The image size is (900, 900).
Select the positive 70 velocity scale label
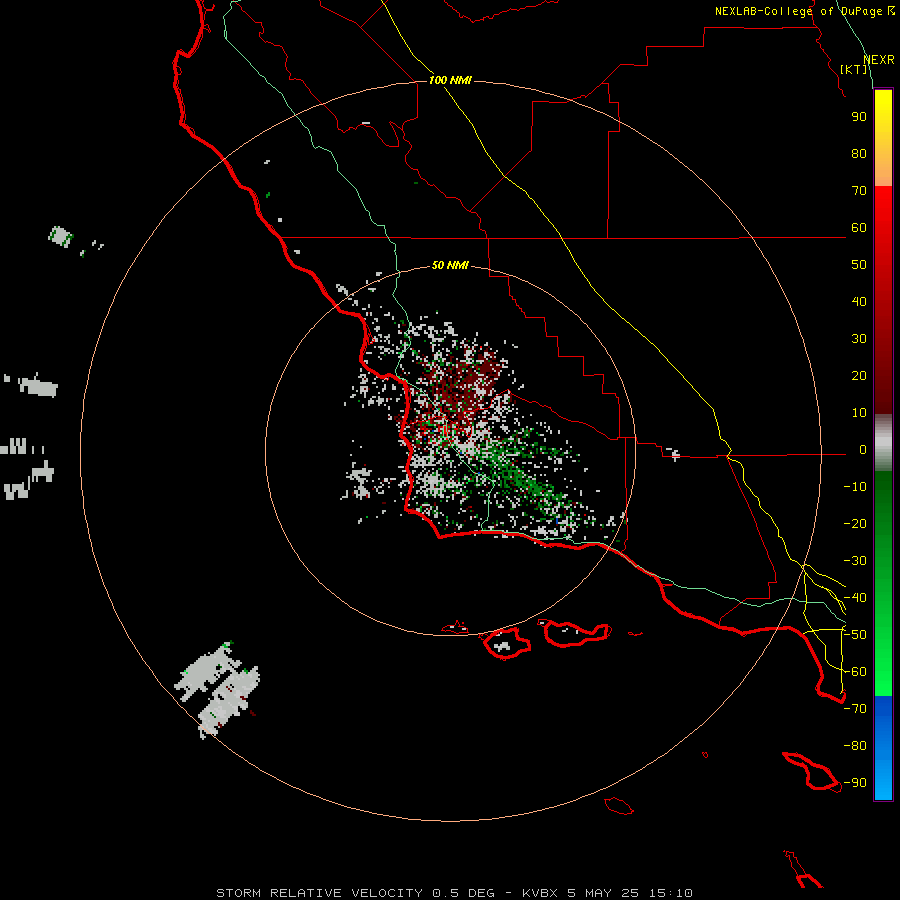coord(859,191)
